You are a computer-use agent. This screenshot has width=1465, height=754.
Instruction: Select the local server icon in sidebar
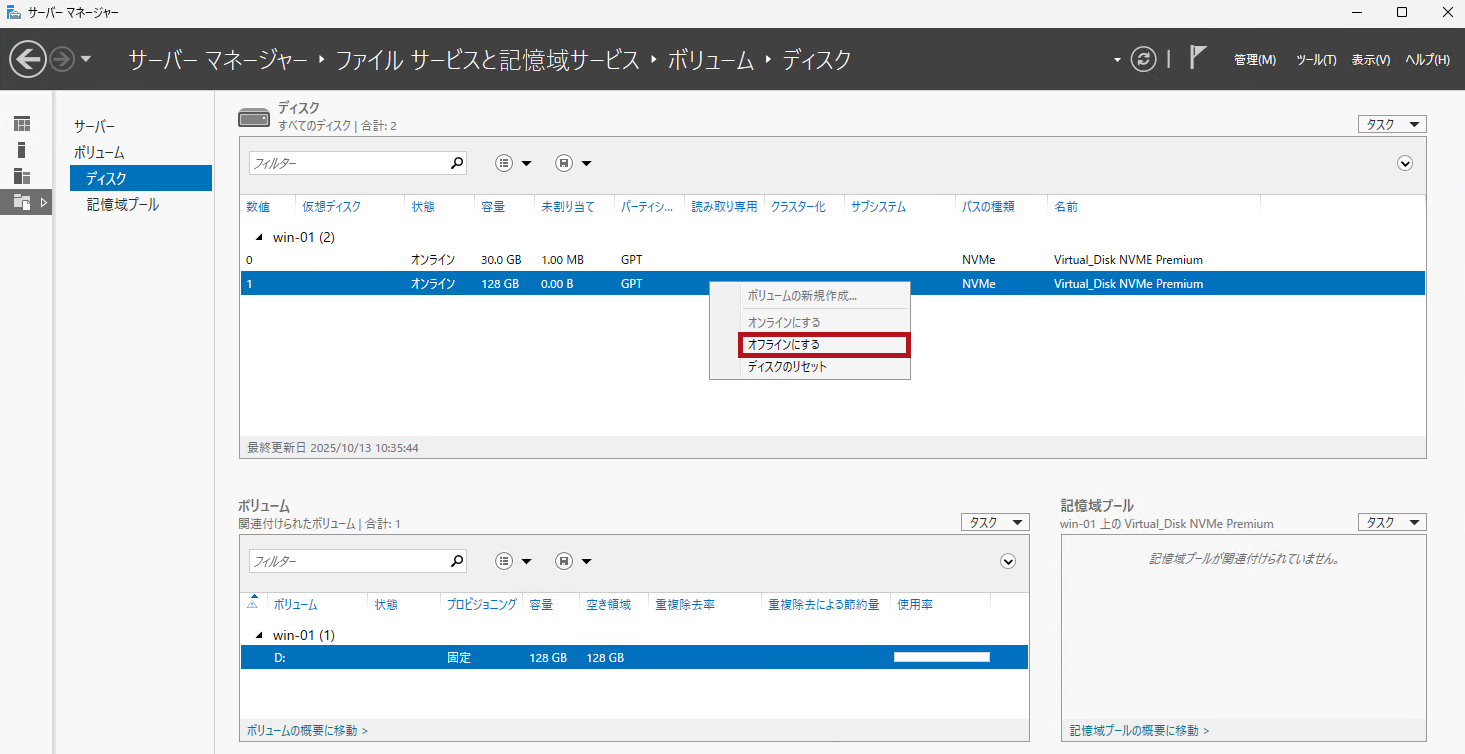coord(22,150)
